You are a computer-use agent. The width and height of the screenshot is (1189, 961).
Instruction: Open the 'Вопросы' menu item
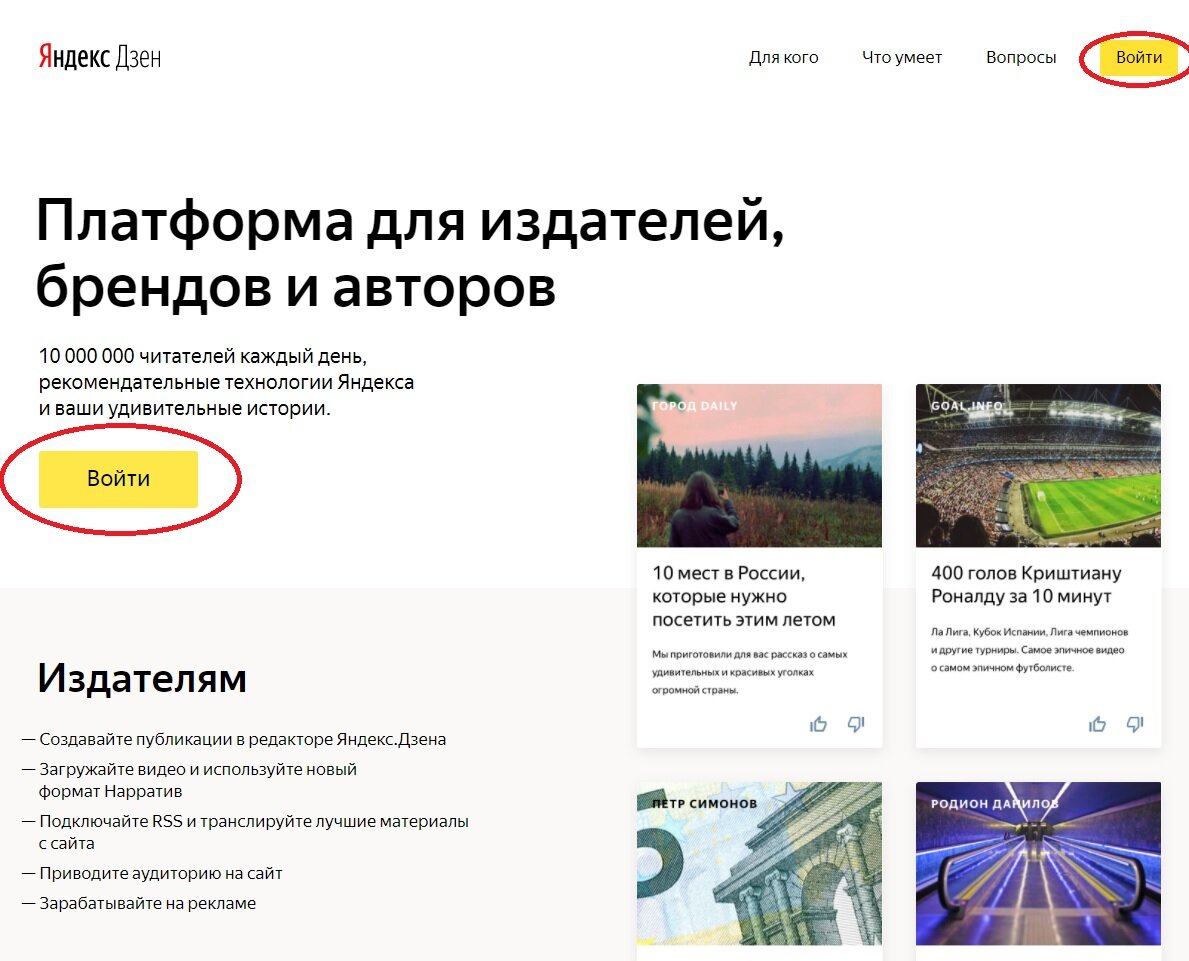coord(1021,58)
